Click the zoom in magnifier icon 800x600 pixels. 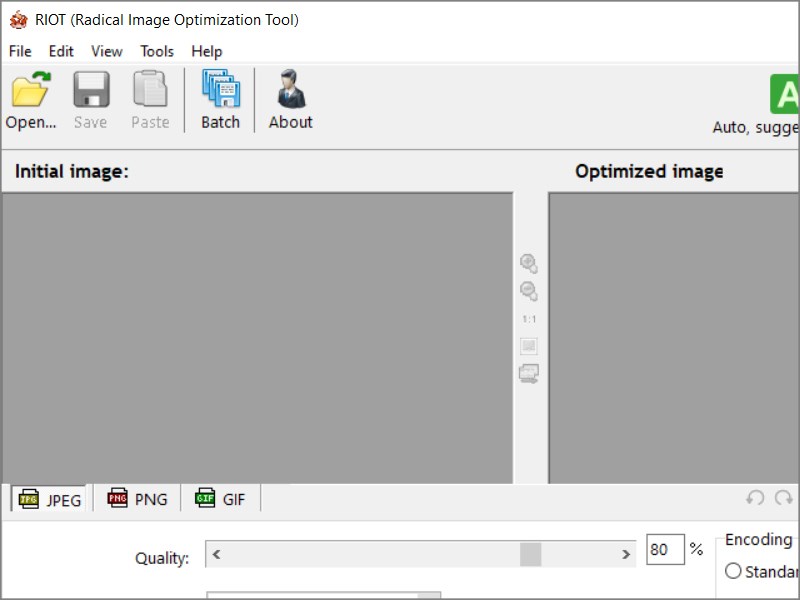click(x=529, y=264)
